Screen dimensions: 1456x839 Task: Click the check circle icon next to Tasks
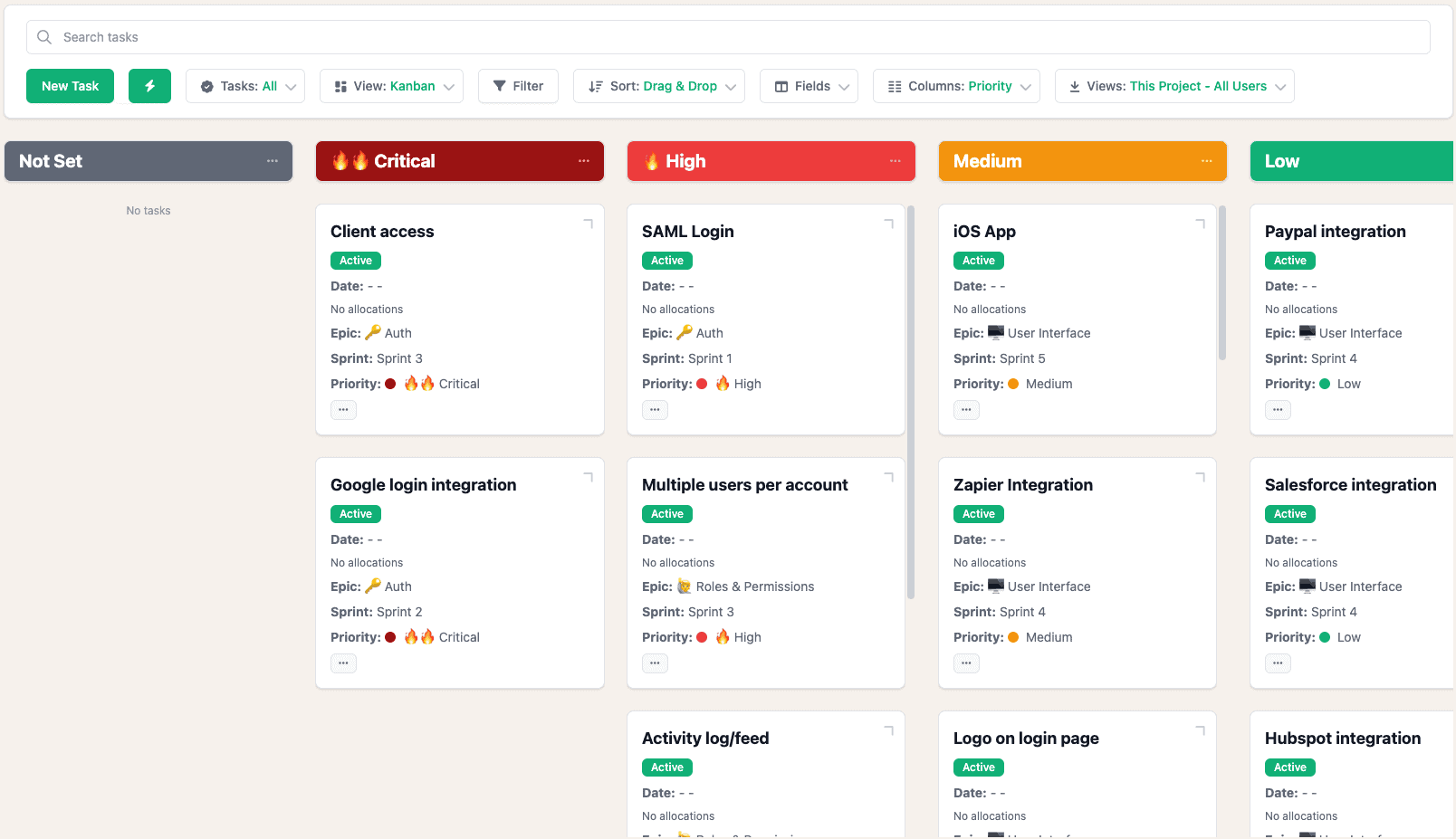coord(206,85)
